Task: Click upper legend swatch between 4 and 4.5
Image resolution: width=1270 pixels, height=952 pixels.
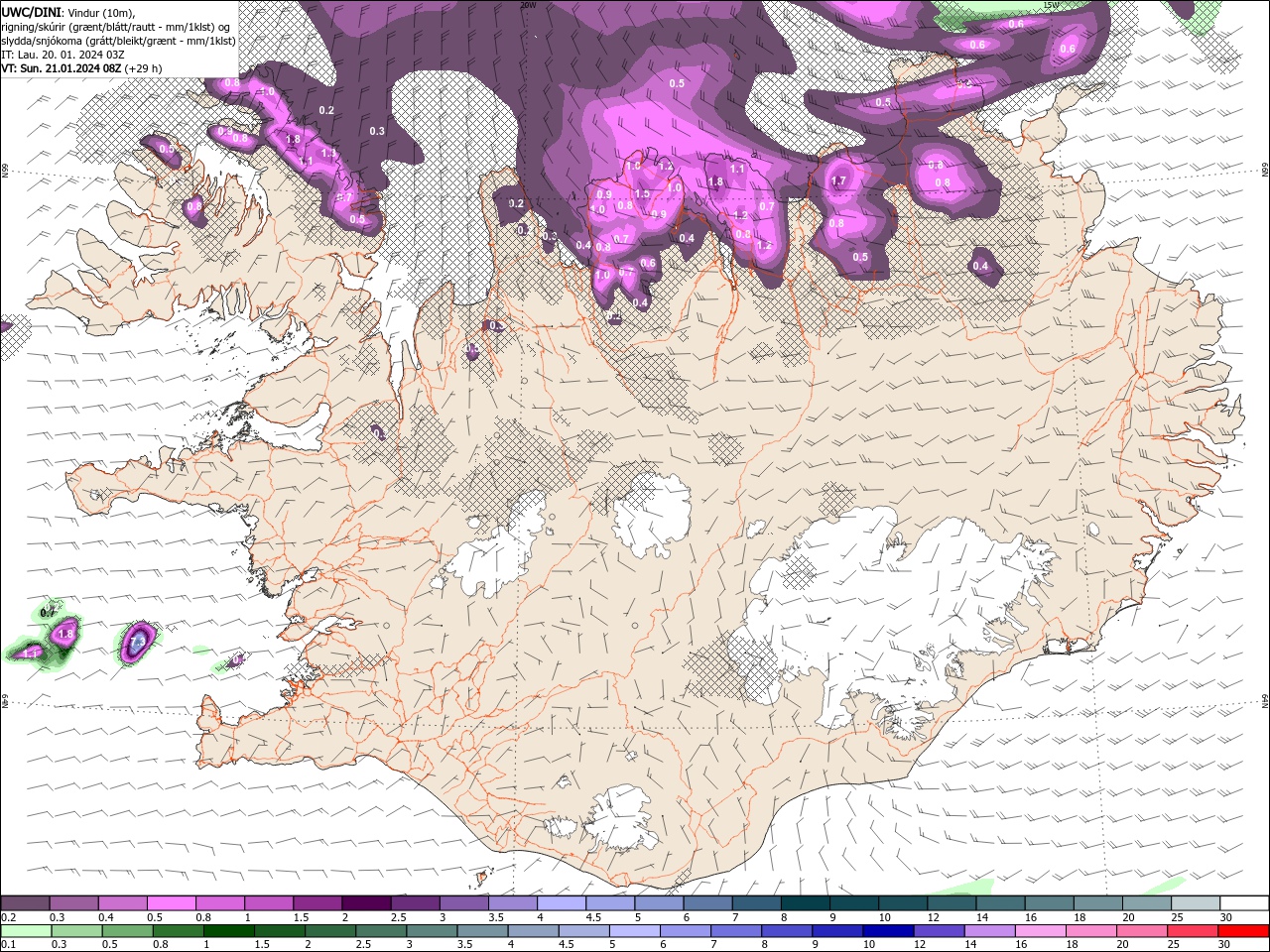Action: [x=562, y=903]
